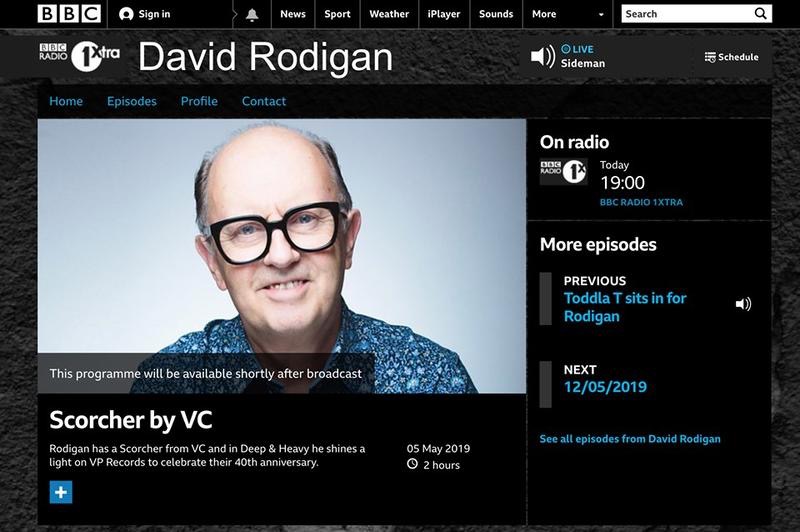Open the More menu in top navigation
800x532 pixels.
(544, 14)
